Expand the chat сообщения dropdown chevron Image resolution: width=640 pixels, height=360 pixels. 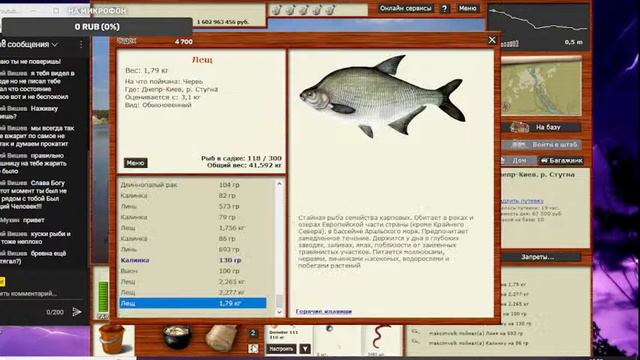(x=55, y=44)
